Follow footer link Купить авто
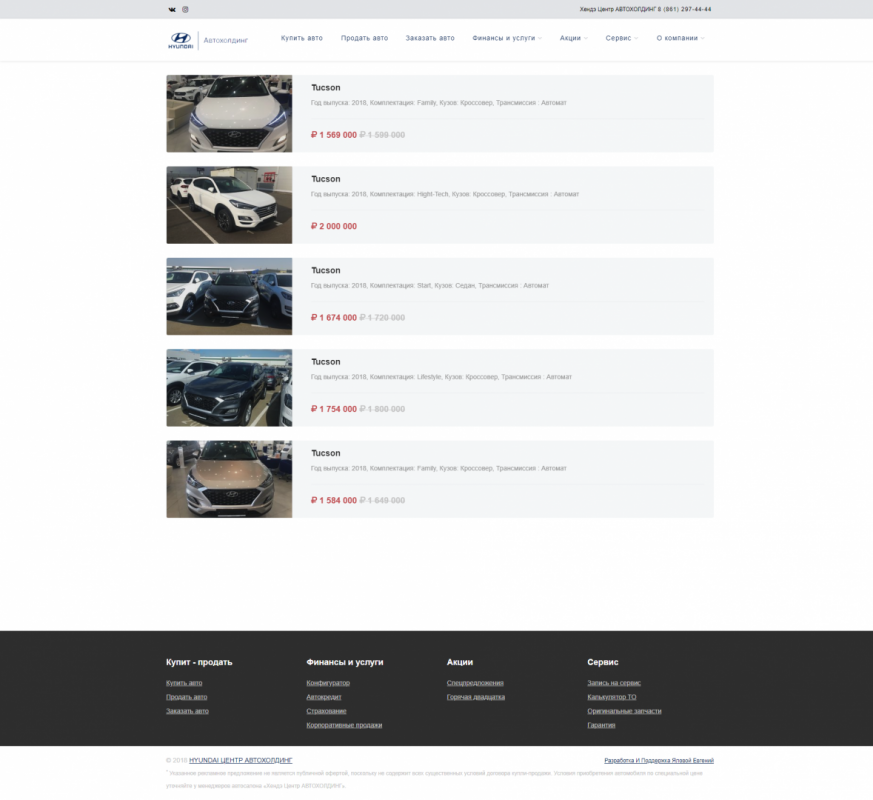This screenshot has width=873, height=800. (x=184, y=683)
